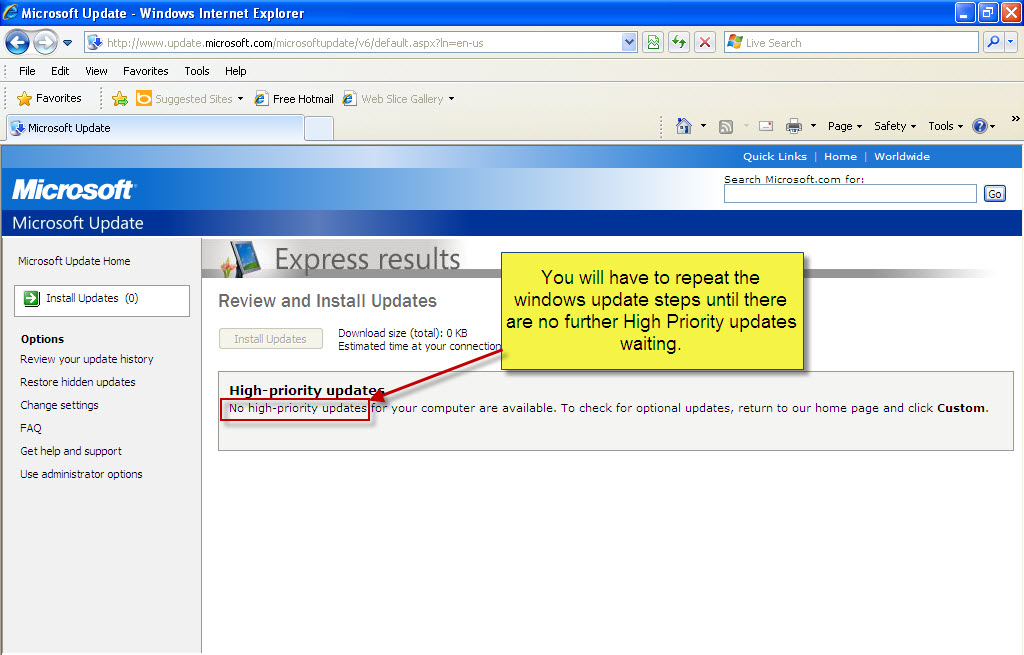
Task: Click the browser Back arrow button
Action: 18,43
